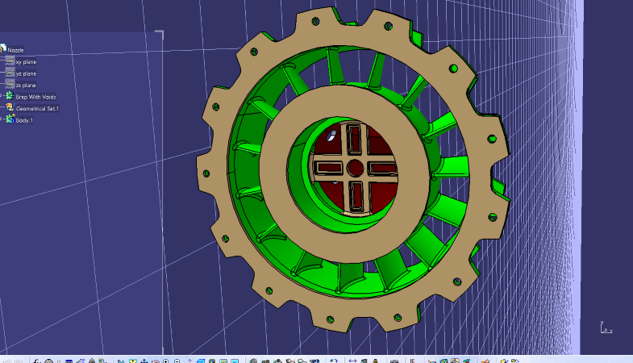Screen dimensions: 633x363
Task: Select Body.1 in the specification tree
Action: [24, 120]
